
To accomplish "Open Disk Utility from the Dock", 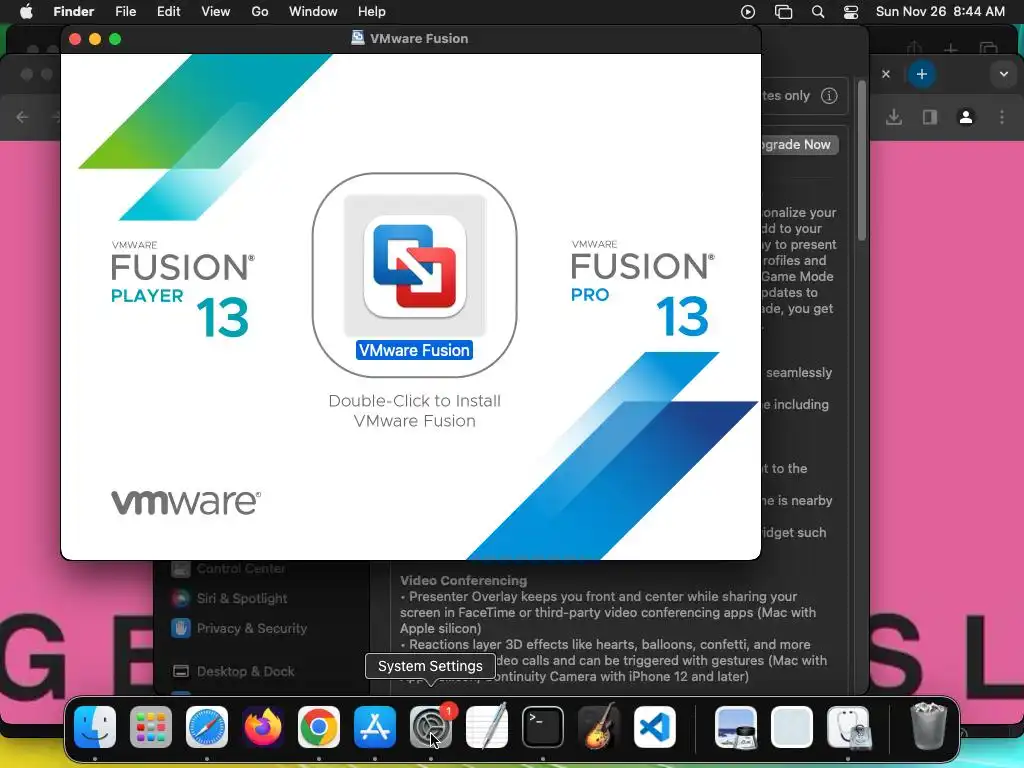I will [848, 727].
